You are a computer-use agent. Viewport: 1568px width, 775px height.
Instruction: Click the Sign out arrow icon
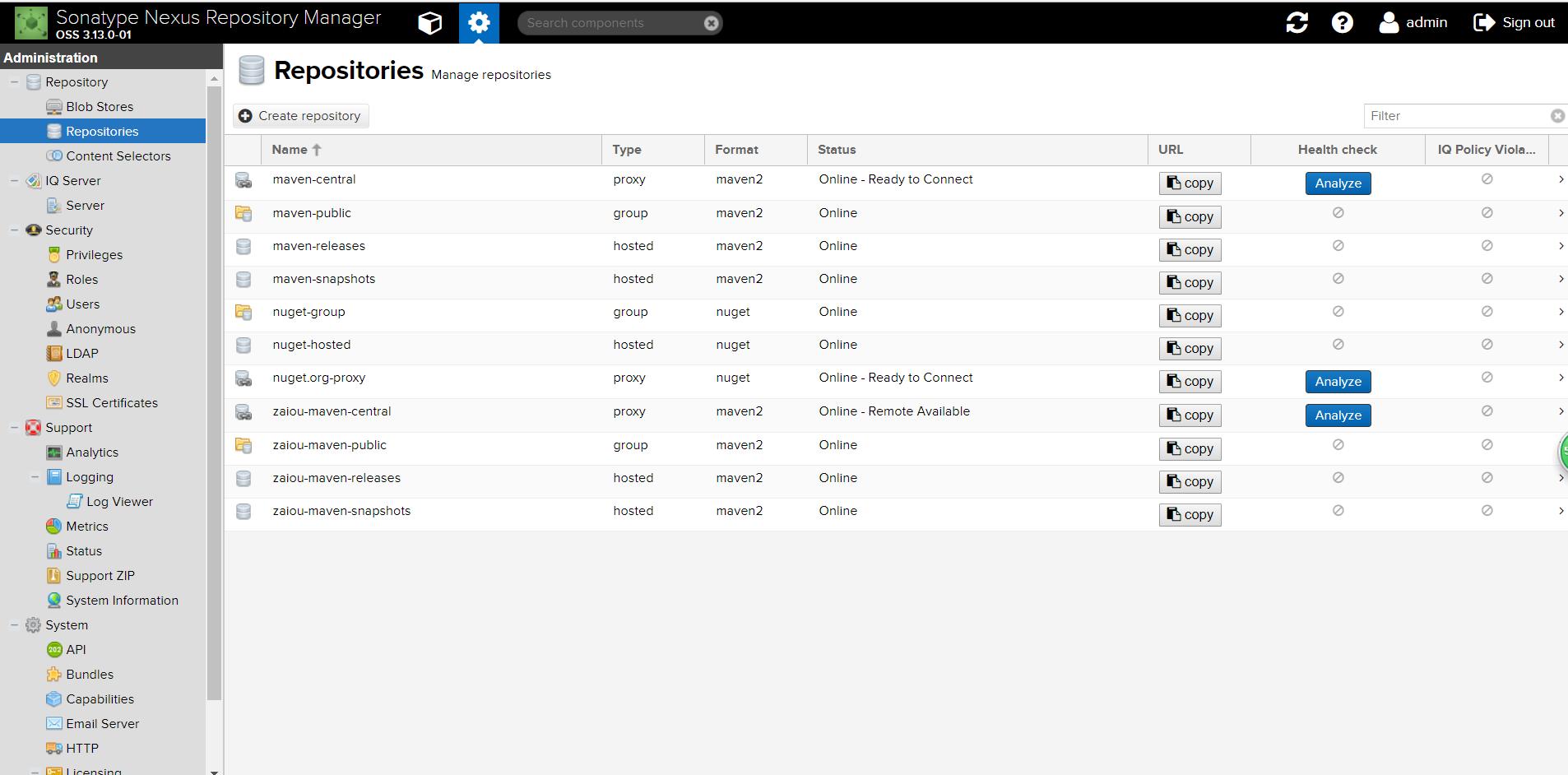1484,22
